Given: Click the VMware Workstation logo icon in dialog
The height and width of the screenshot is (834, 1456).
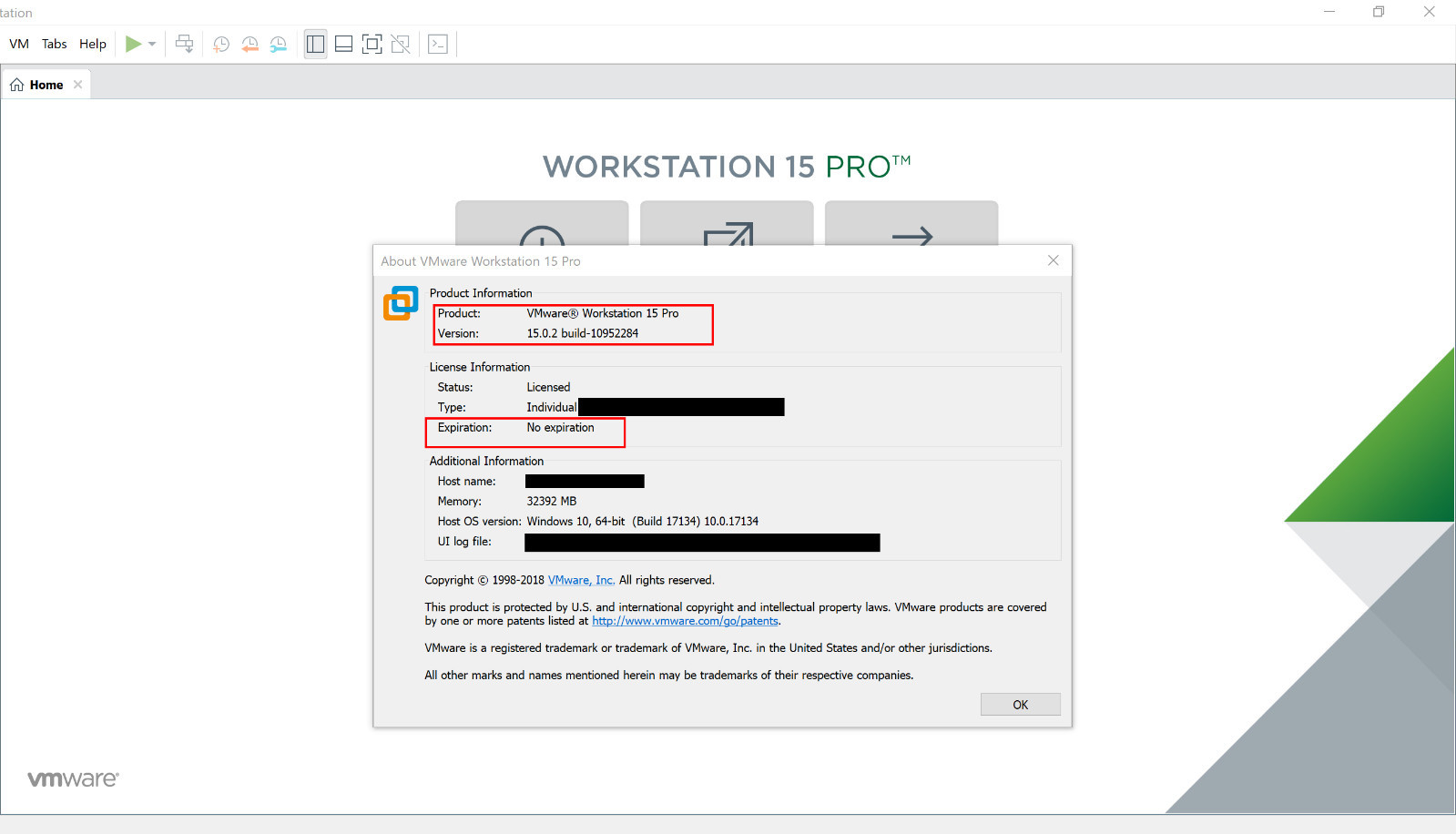Looking at the screenshot, I should pos(401,303).
